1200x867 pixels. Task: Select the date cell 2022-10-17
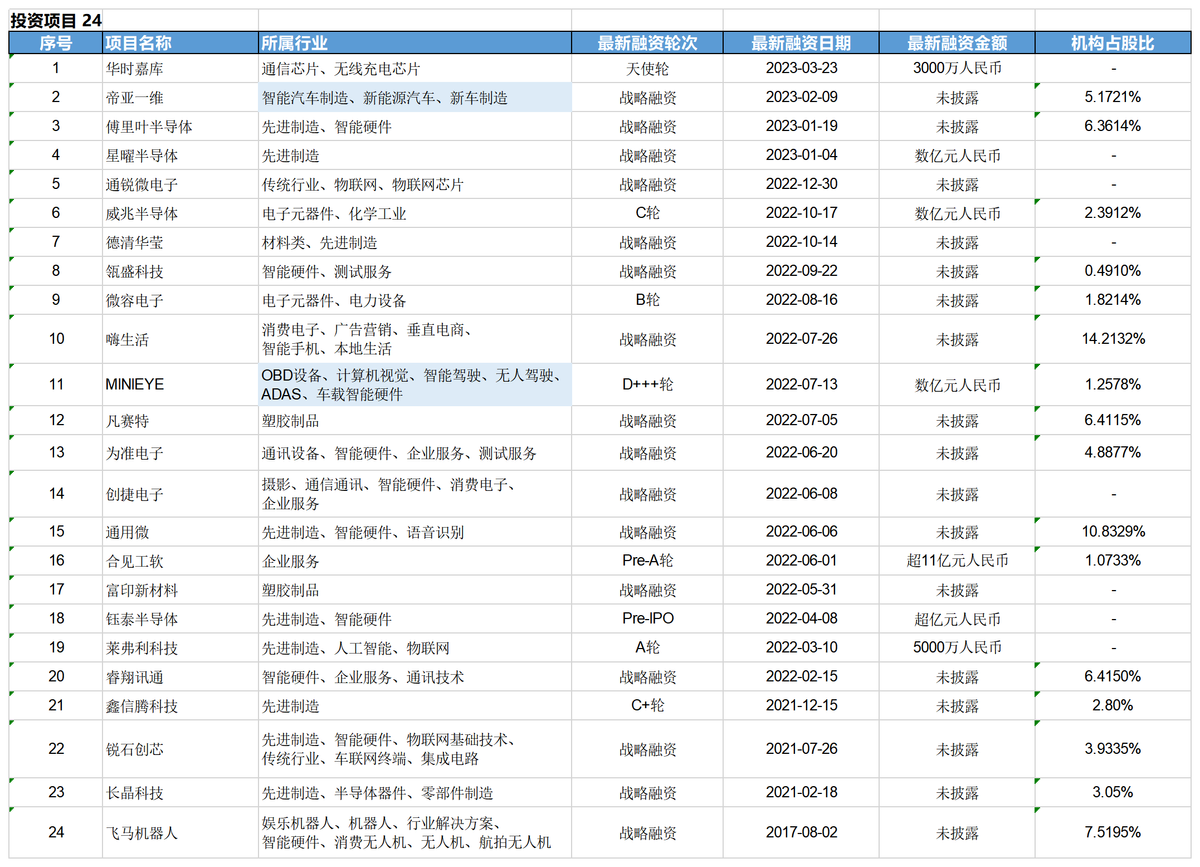(x=801, y=214)
